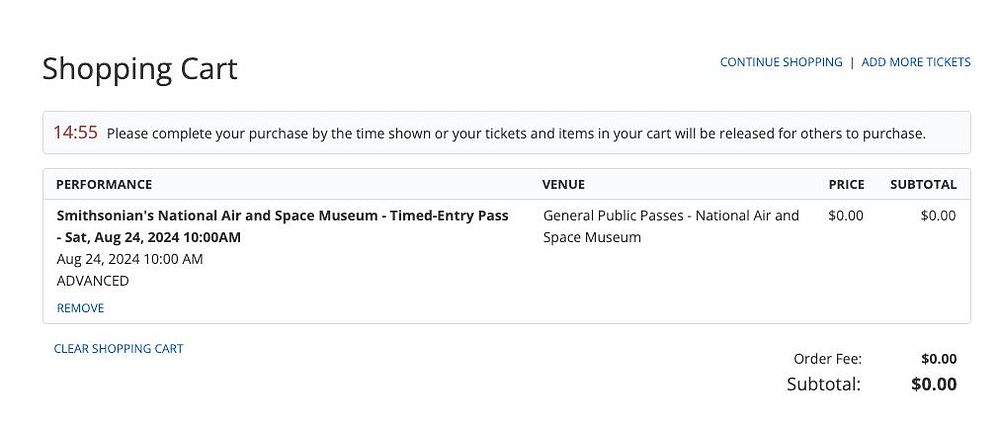The height and width of the screenshot is (434, 1000).
Task: Remove the Air and Space Museum pass
Action: click(80, 308)
